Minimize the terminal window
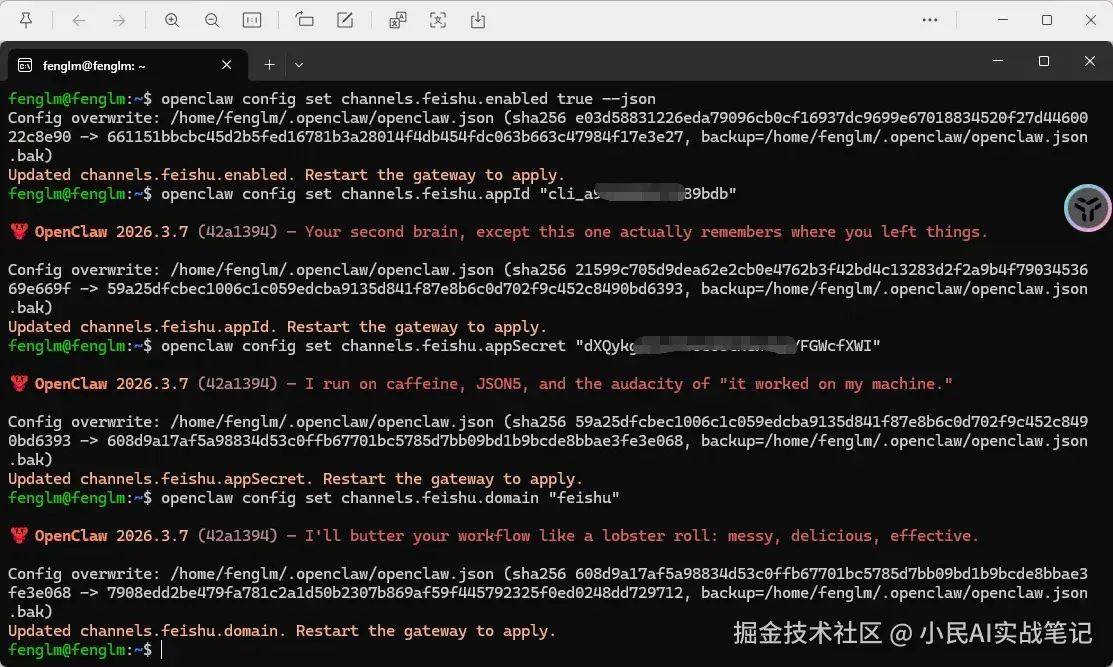The image size is (1113, 667). click(x=998, y=61)
